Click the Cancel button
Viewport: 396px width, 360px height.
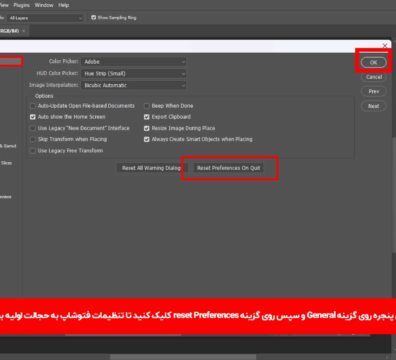coord(374,77)
